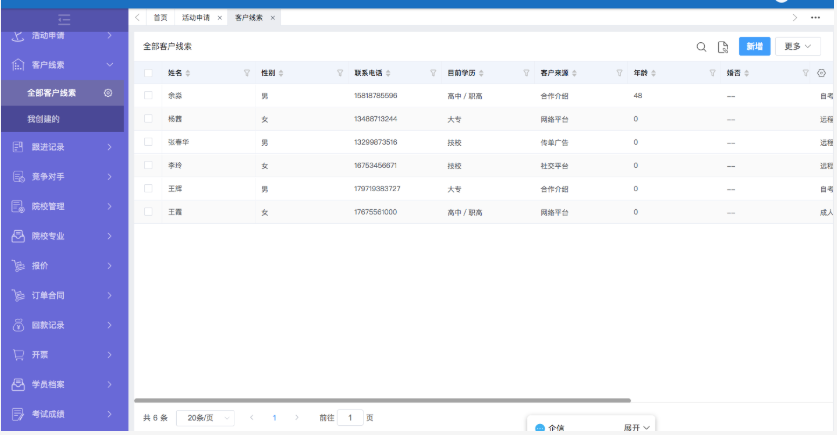
Task: Click the horizontal table scrollbar
Action: coord(380,400)
